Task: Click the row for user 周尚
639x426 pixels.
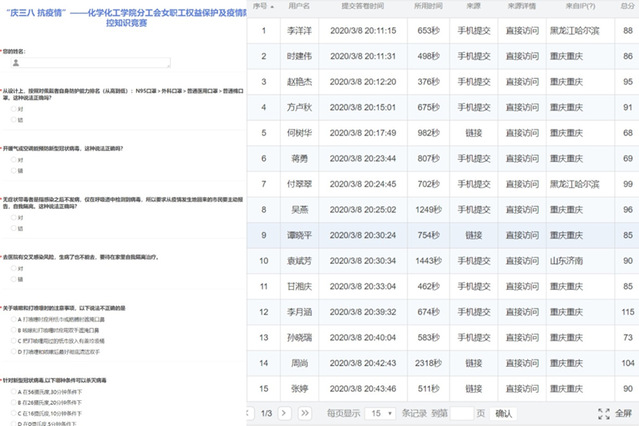Action: (x=298, y=363)
